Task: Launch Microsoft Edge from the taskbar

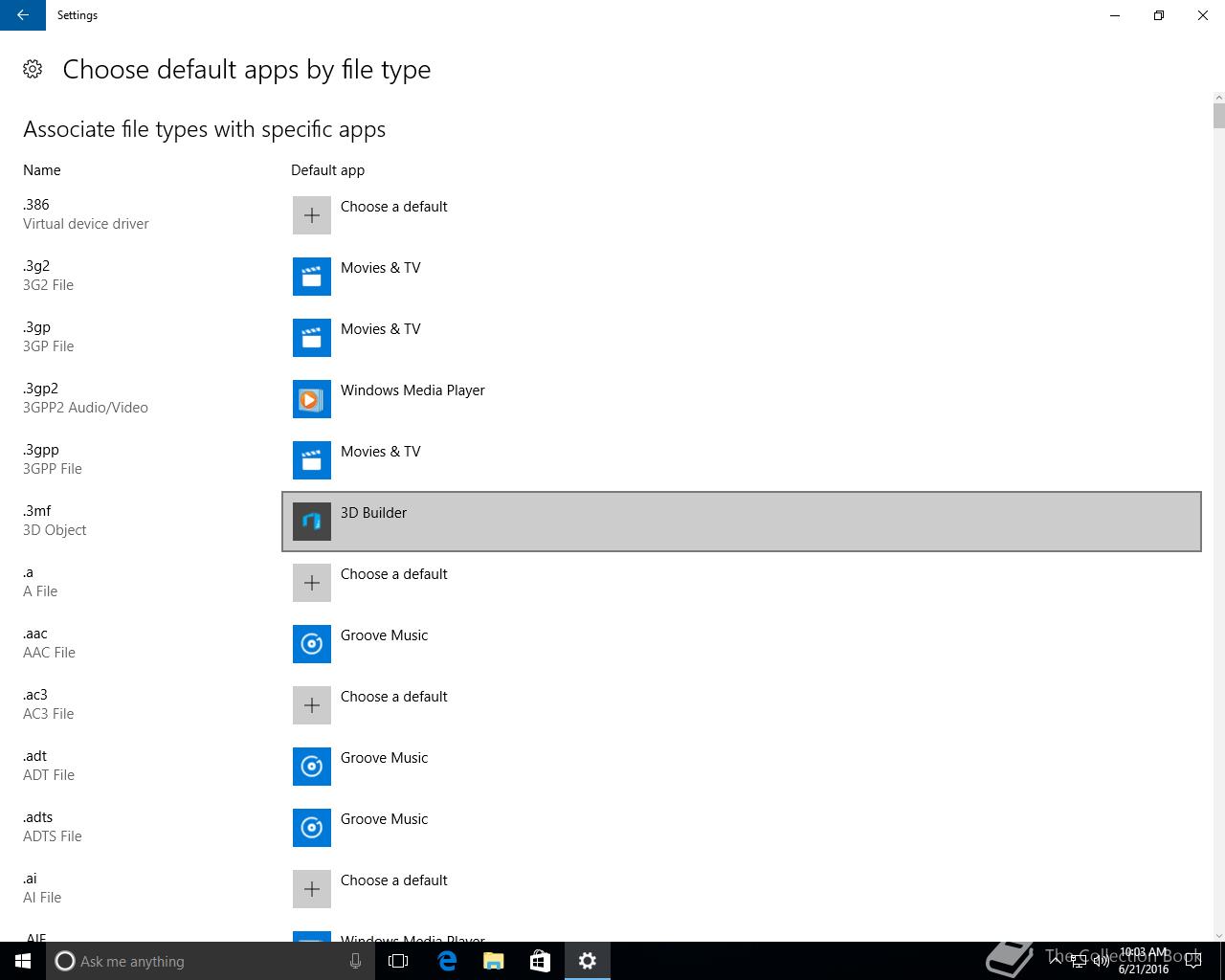Action: pos(447,961)
